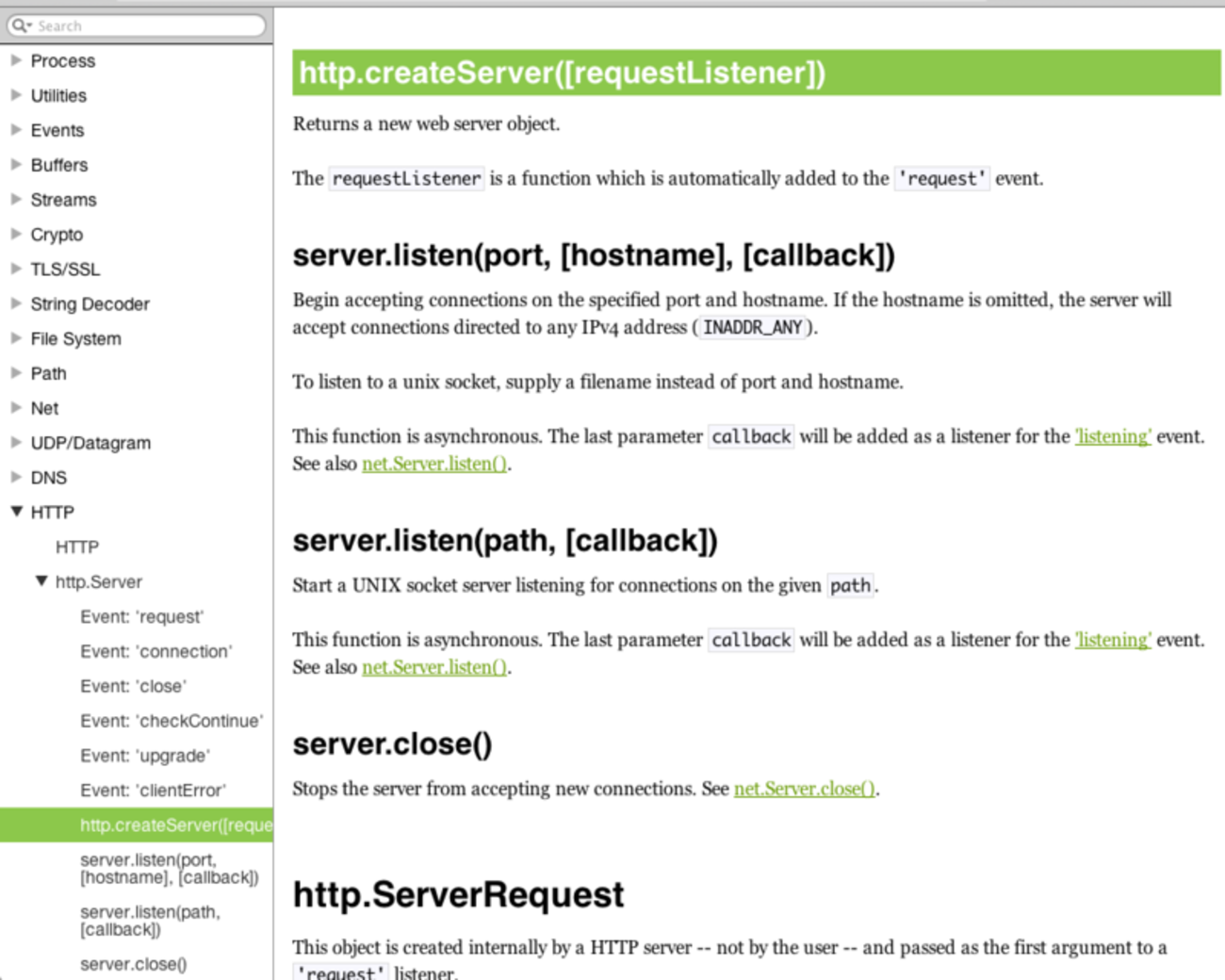Click the http.createServer green heading
The width and height of the screenshot is (1225, 980).
pos(562,73)
